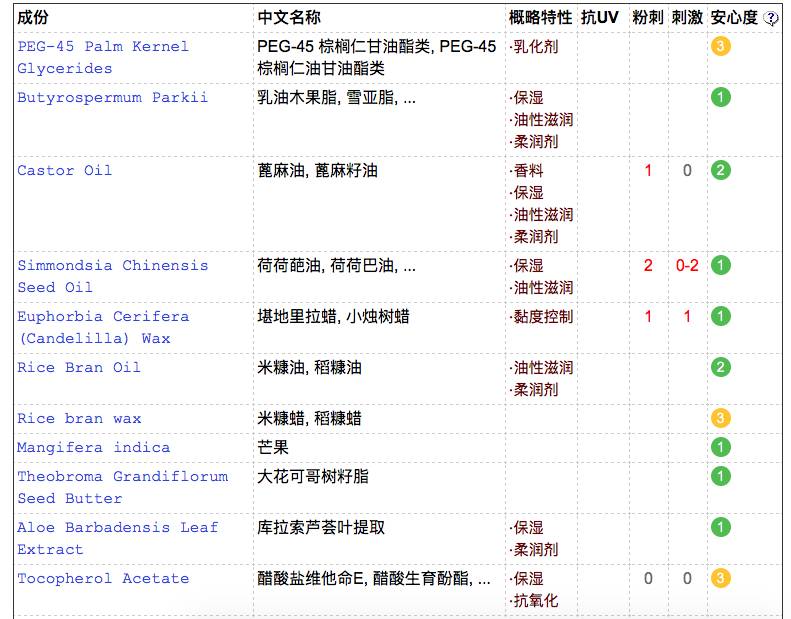Click Chinese name 库拉索芦荟叶提取
Viewport: 791px width, 619px height.
tap(321, 528)
